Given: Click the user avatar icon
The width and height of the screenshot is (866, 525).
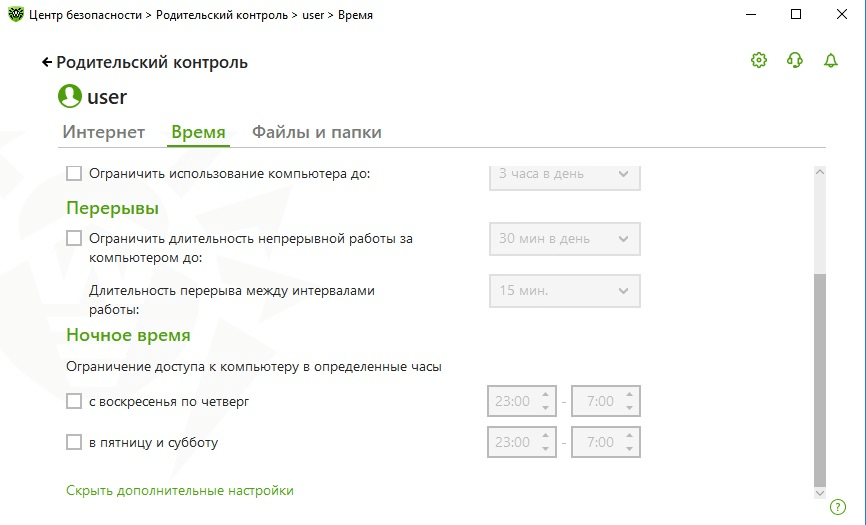Looking at the screenshot, I should coord(70,97).
